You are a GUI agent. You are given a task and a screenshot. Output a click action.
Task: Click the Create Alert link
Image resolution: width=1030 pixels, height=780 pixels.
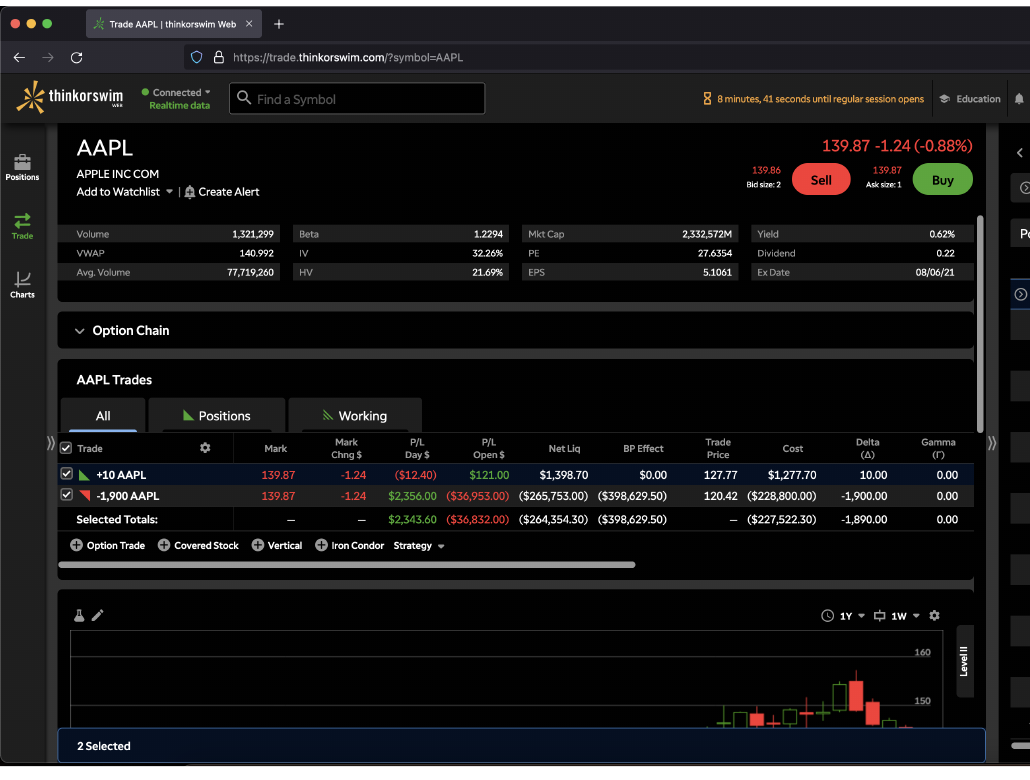click(x=229, y=192)
